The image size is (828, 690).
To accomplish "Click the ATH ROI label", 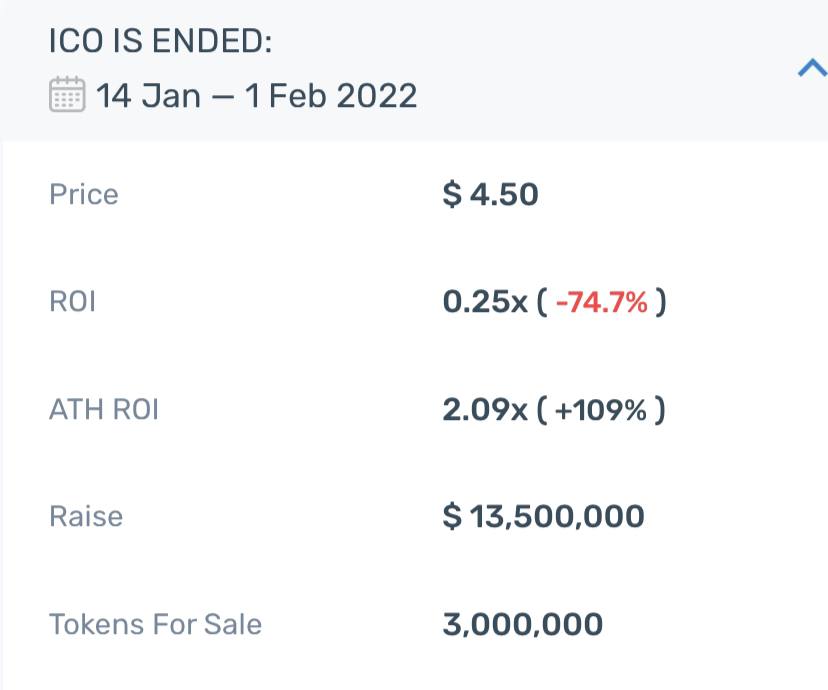I will (x=104, y=409).
